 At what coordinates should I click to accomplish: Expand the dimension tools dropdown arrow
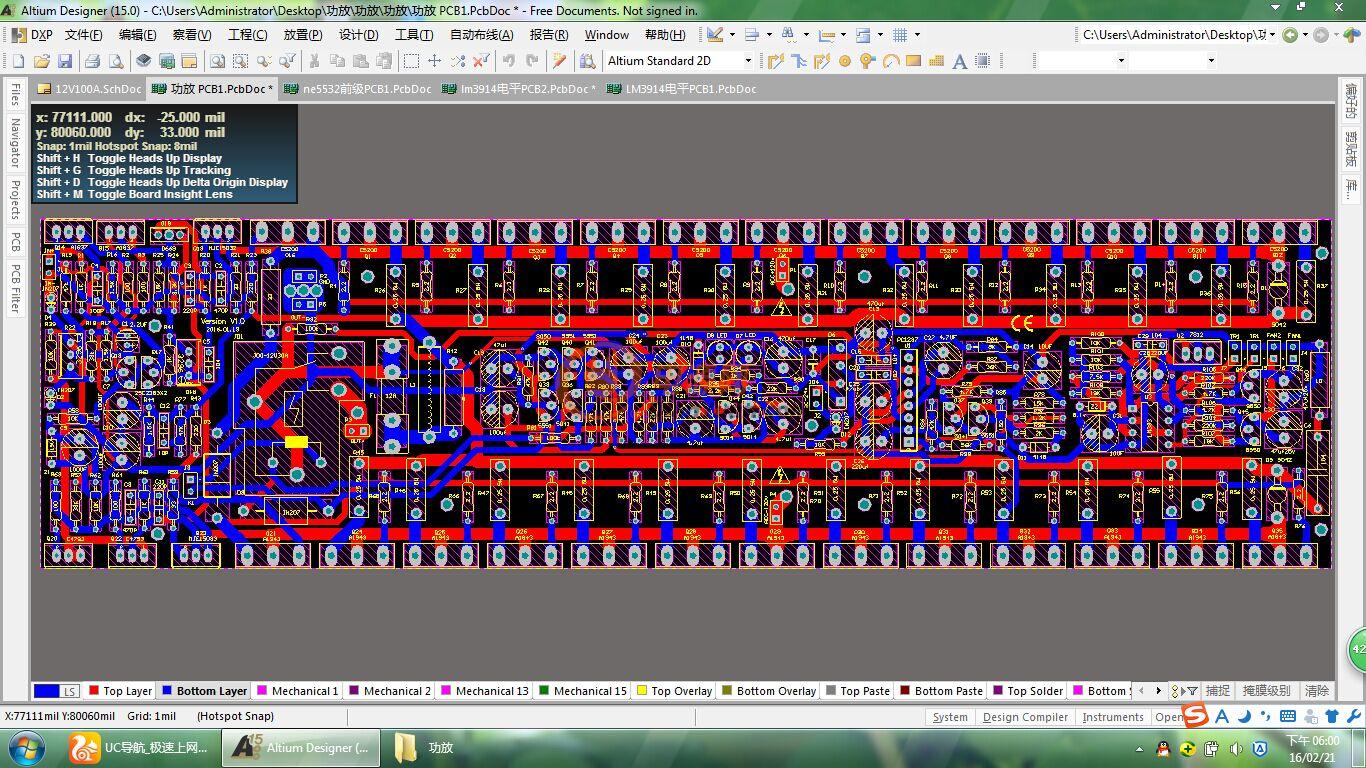(843, 35)
